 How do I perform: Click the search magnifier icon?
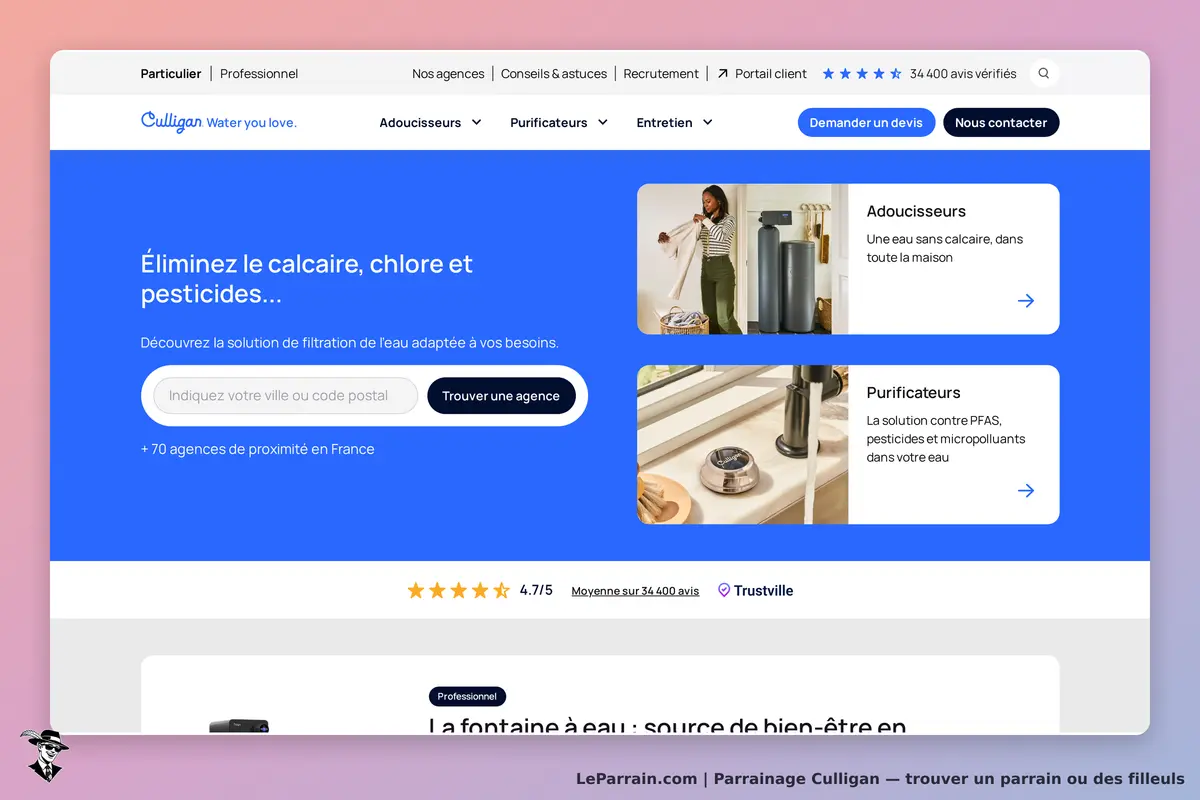(x=1044, y=73)
